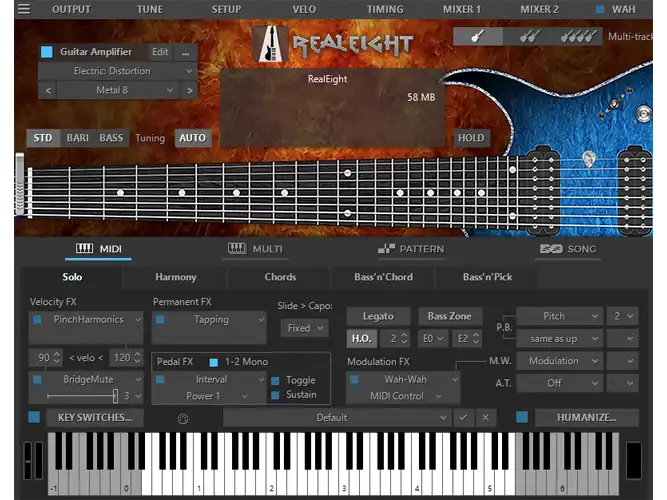Toggle Humanize enable checkbox

522,417
